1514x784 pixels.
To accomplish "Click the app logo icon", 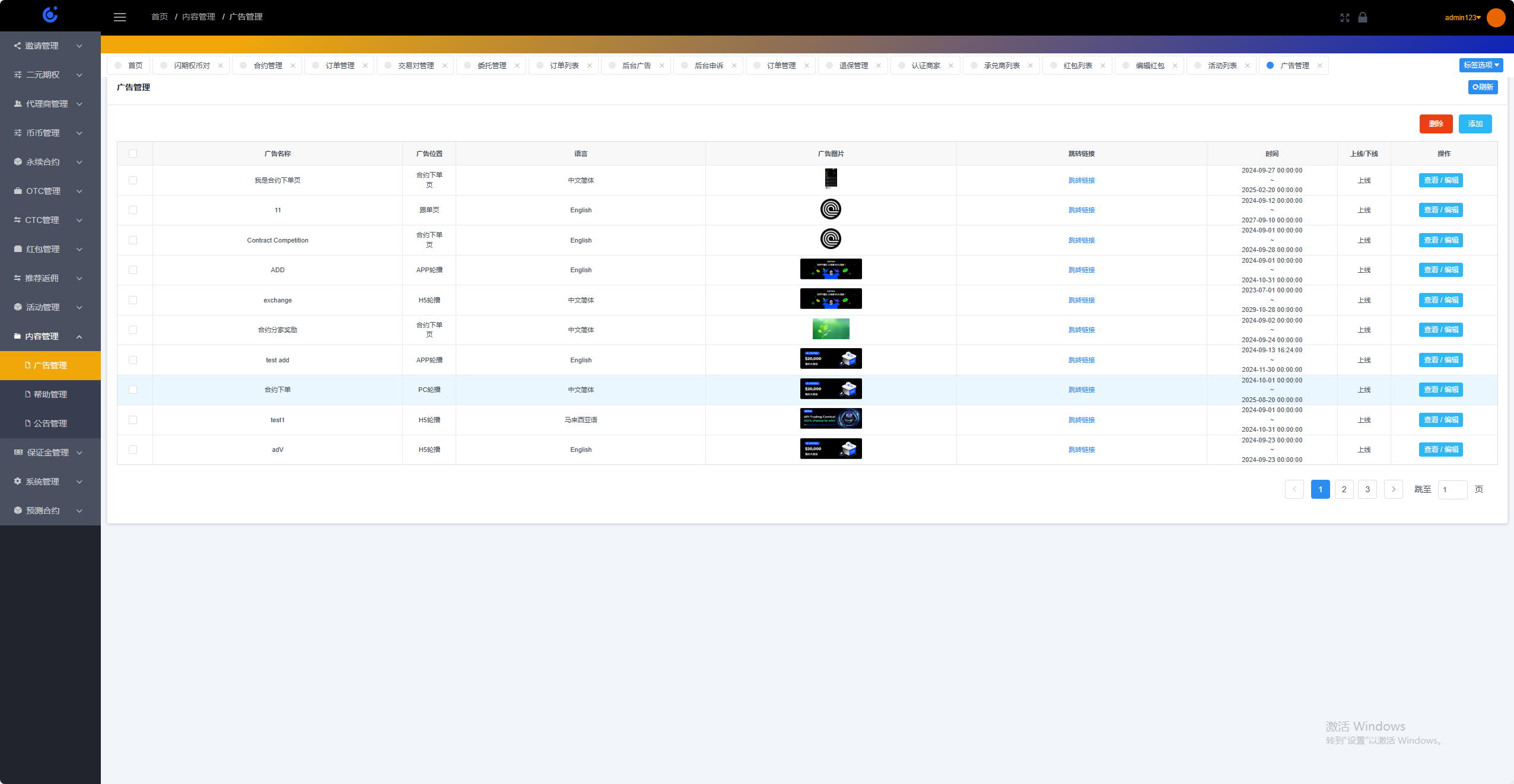I will click(50, 15).
